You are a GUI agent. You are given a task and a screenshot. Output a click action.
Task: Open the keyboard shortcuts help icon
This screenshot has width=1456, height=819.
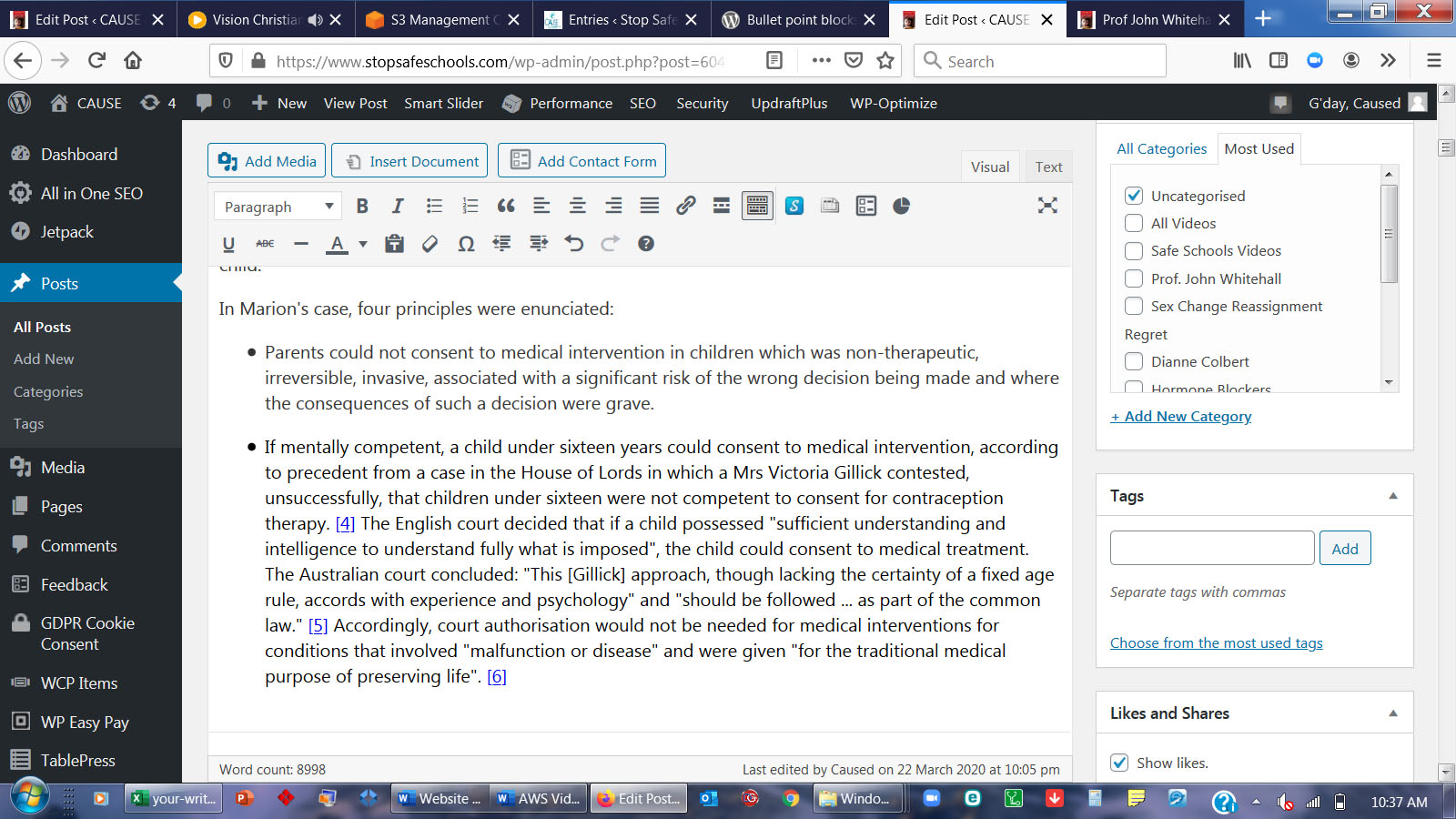(x=646, y=244)
